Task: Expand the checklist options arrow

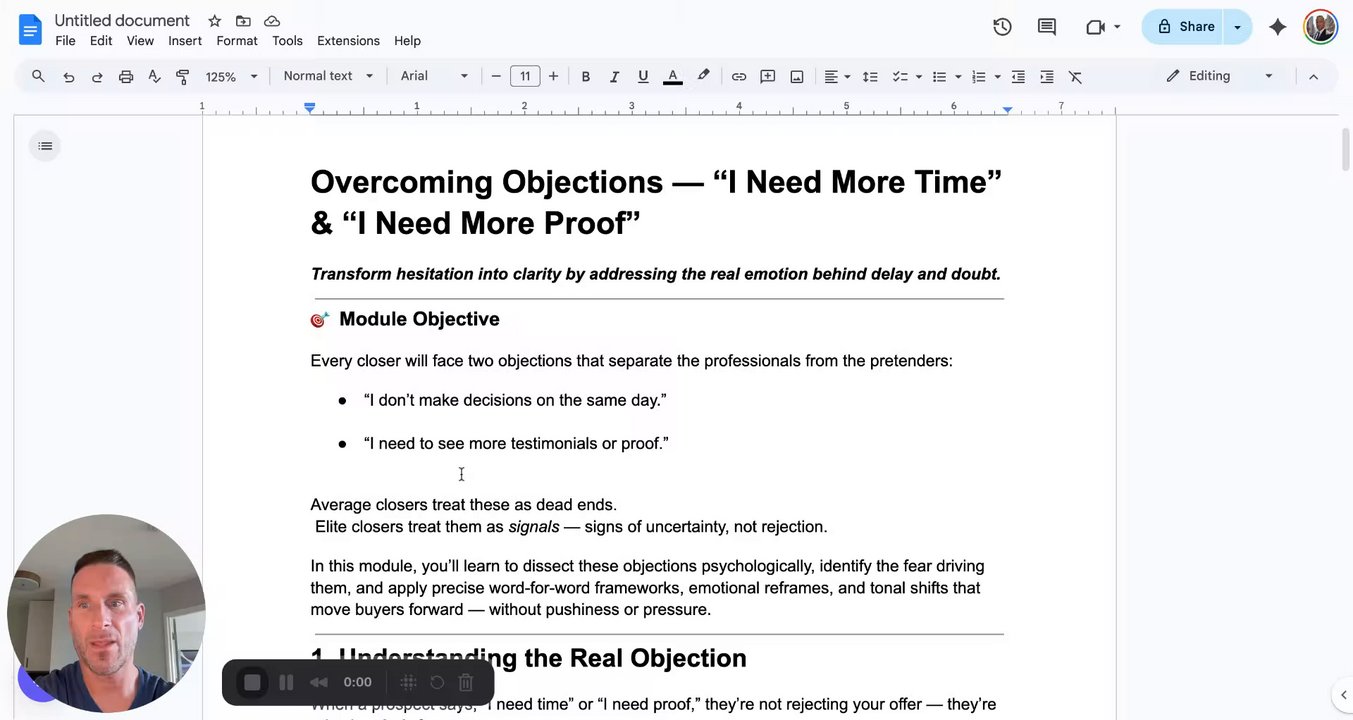Action: click(918, 77)
